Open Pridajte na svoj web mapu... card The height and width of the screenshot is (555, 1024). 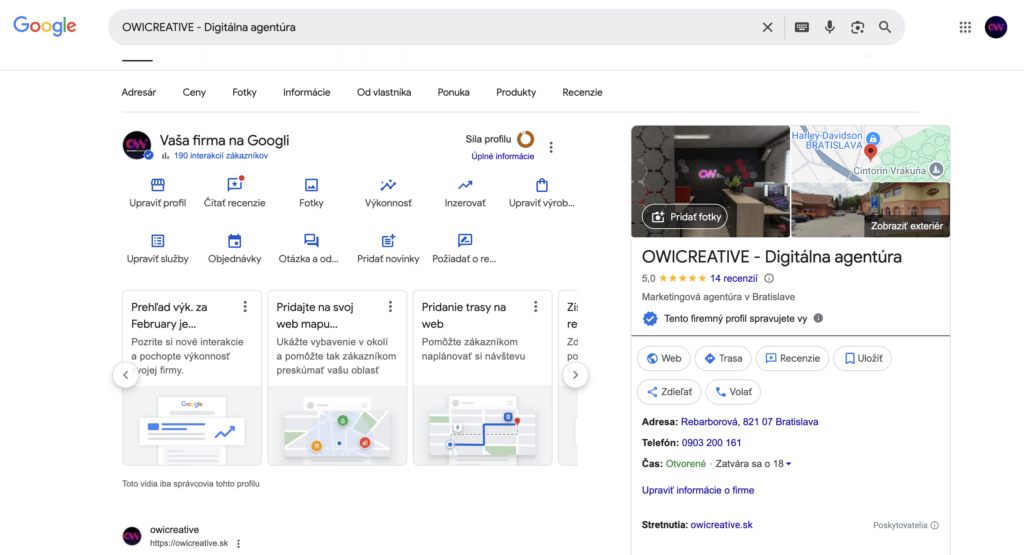click(x=337, y=378)
